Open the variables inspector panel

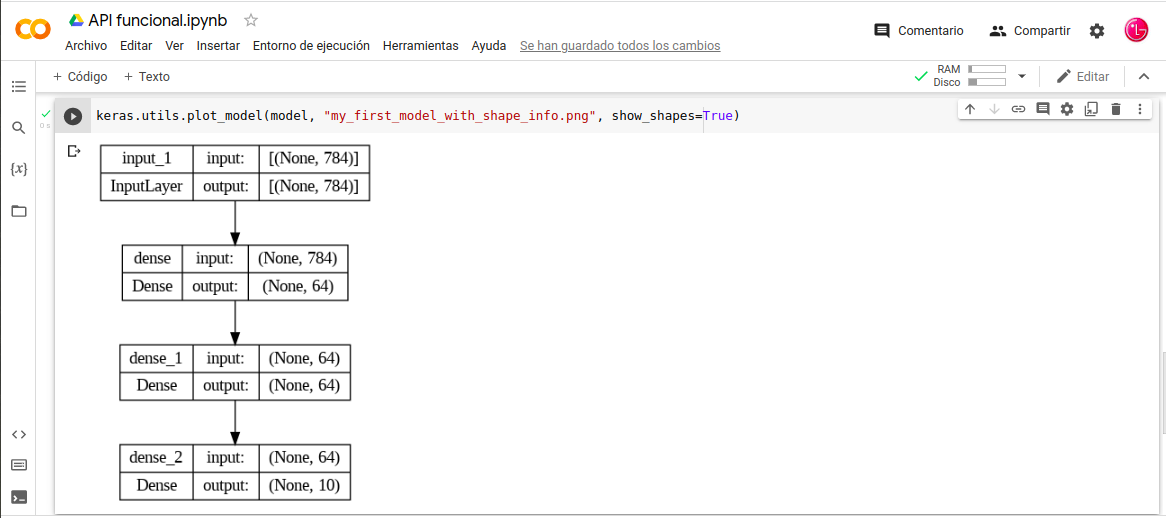18,169
